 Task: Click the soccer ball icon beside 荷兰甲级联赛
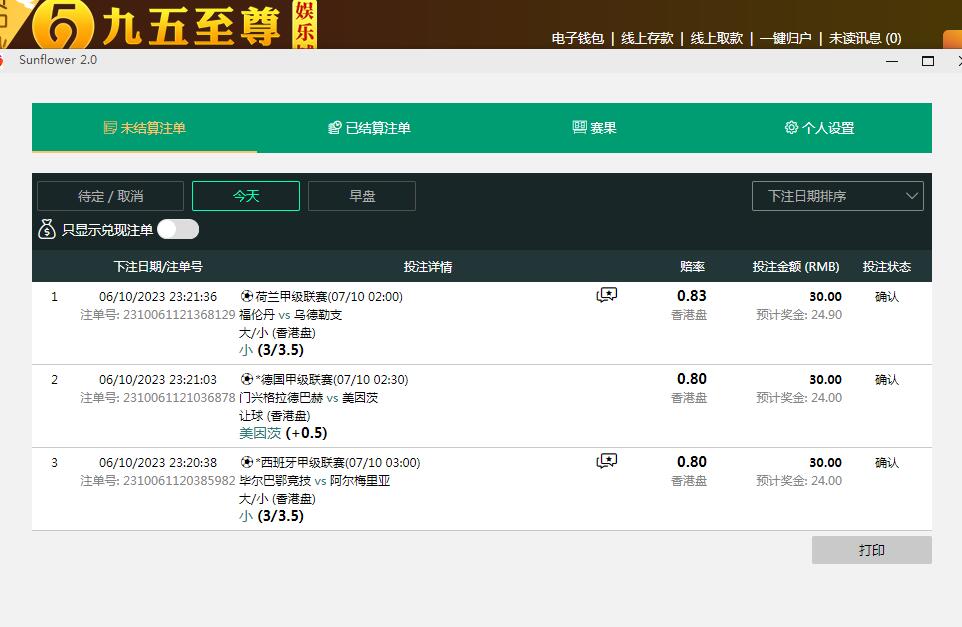point(247,296)
